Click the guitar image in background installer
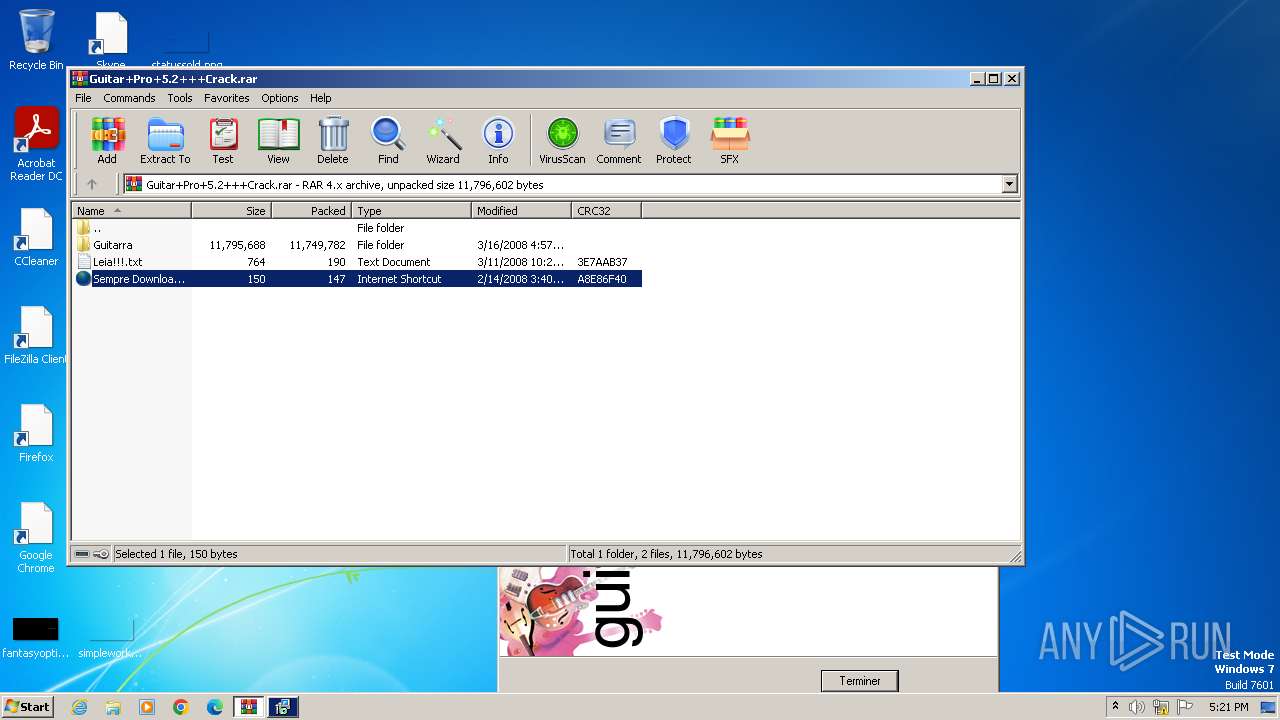Screen dimensions: 1280x720 coord(580,610)
